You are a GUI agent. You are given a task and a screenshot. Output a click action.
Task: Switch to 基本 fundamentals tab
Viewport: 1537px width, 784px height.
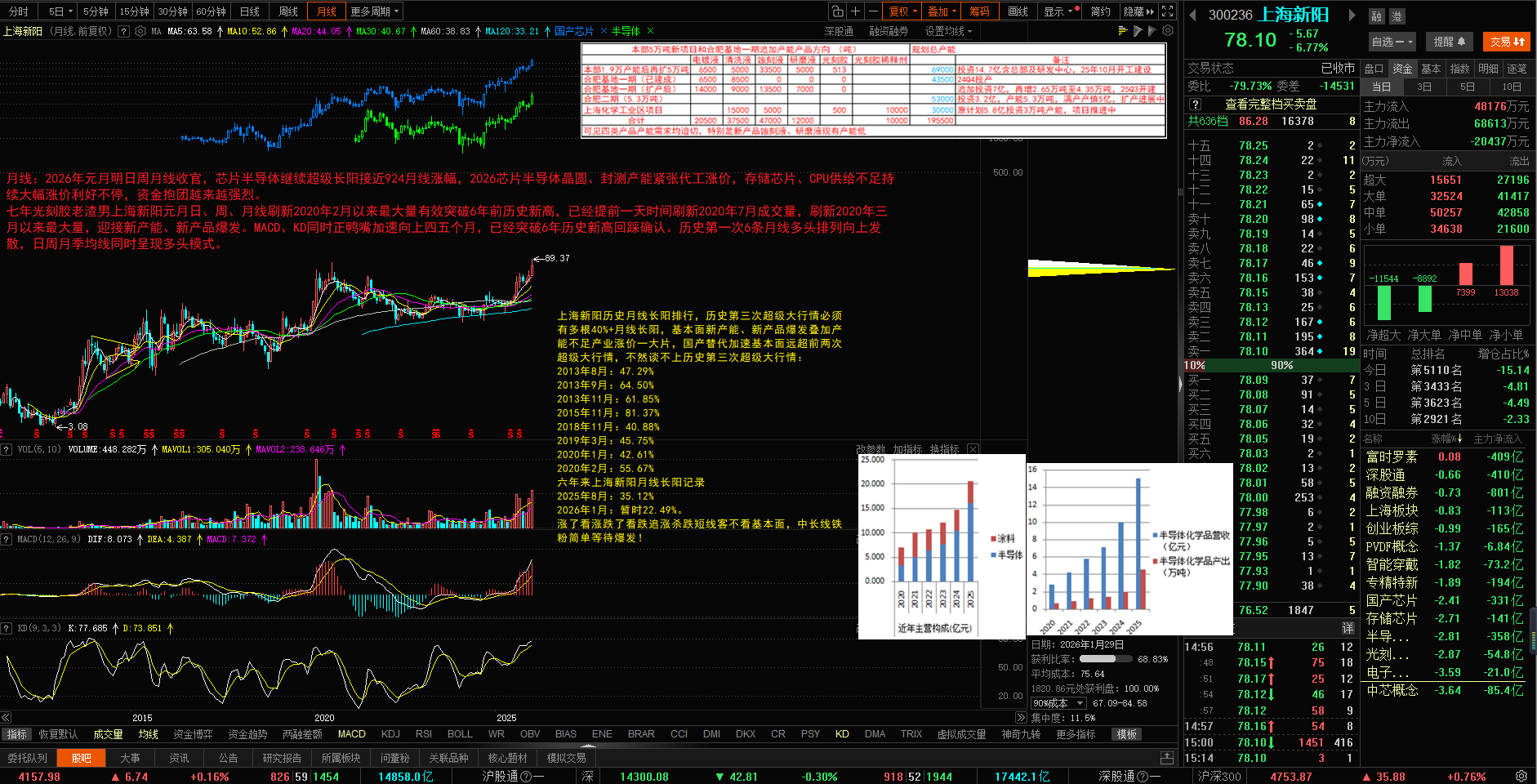[x=1431, y=69]
